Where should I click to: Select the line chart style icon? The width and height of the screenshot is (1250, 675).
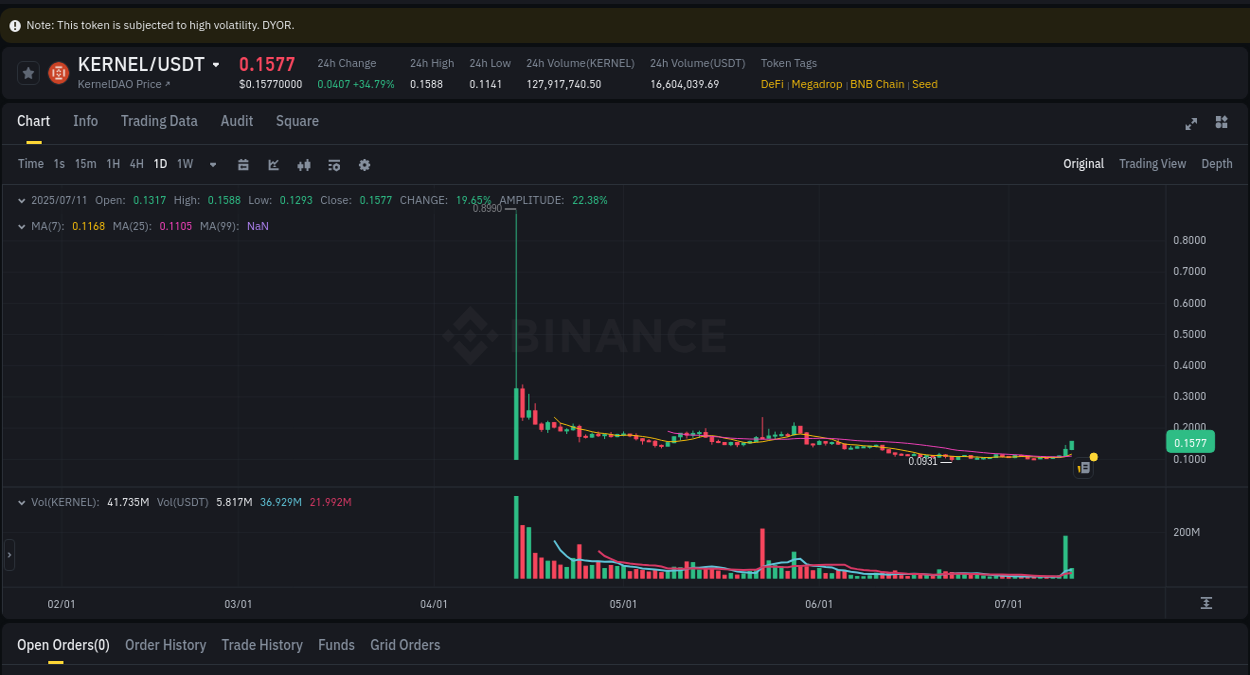pos(273,164)
